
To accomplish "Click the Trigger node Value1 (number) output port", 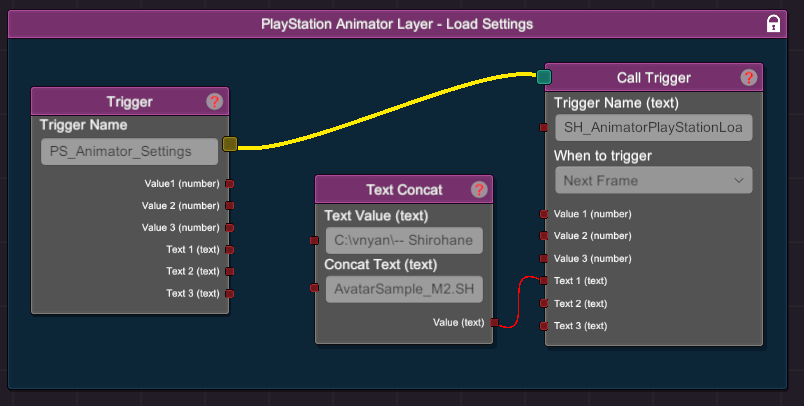I will coord(230,184).
